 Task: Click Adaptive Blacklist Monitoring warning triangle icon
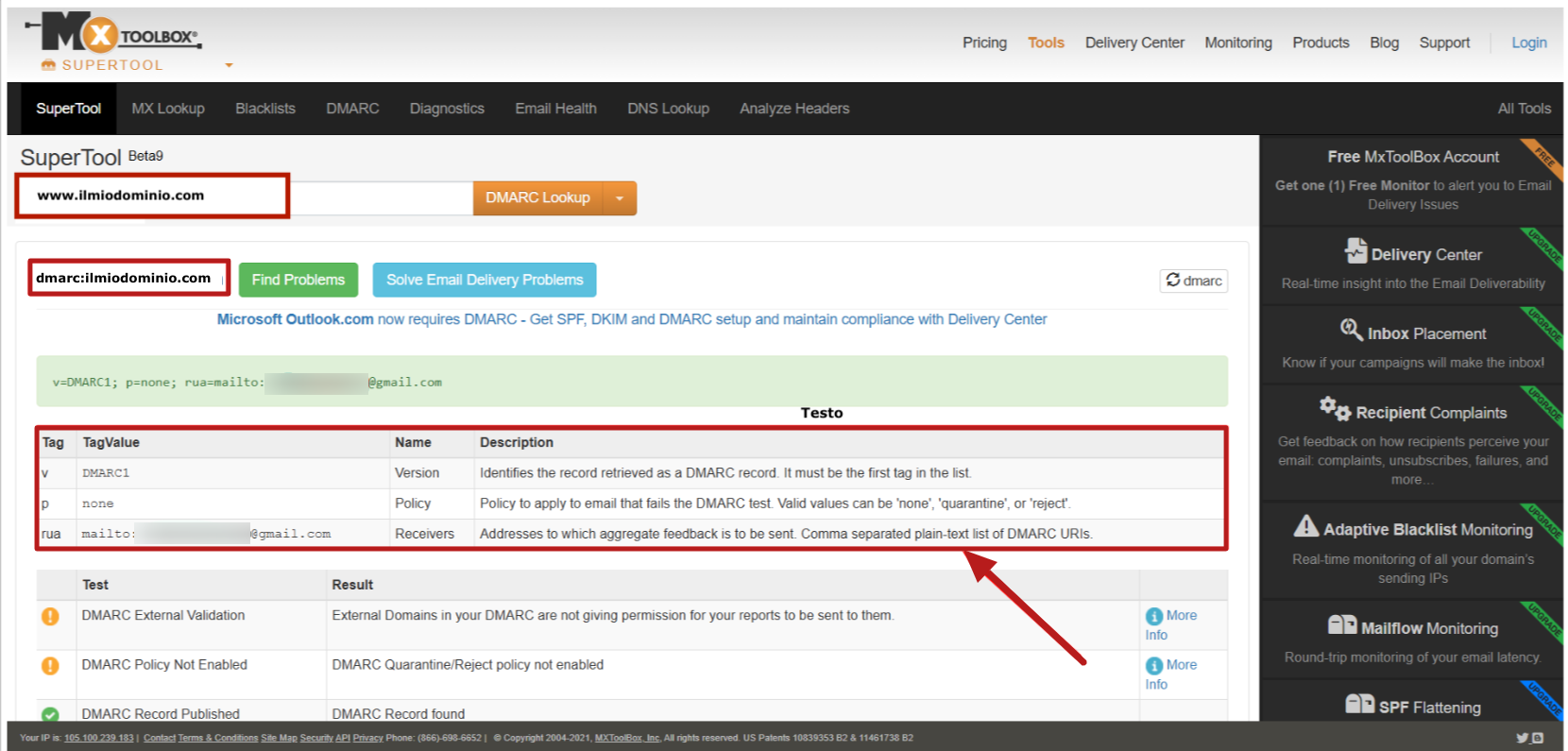pyautogui.click(x=1305, y=526)
